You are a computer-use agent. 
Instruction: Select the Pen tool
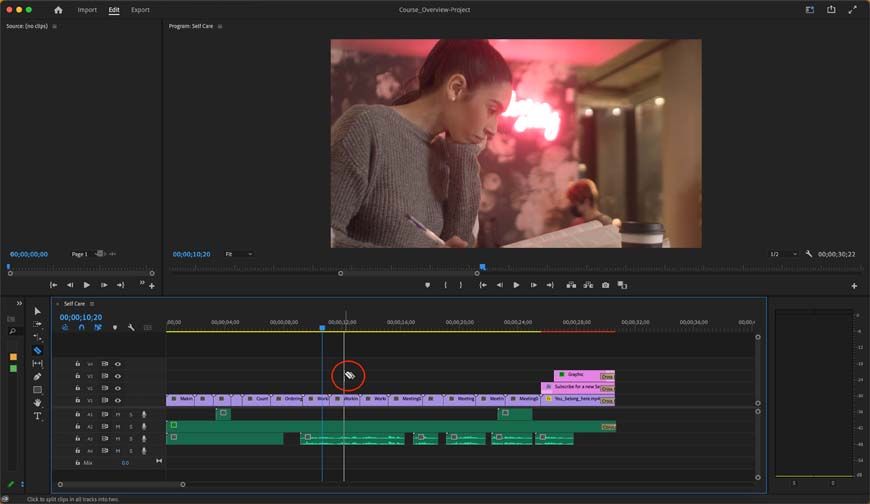[x=37, y=376]
